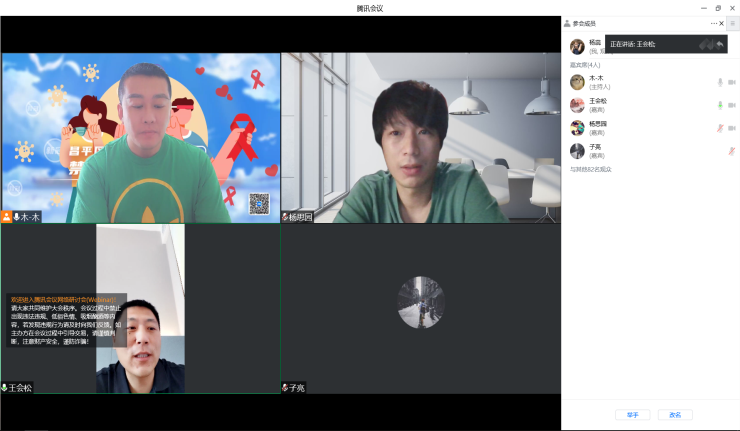Image resolution: width=740 pixels, height=431 pixels.
Task: Toggle the sidebar panel list icon
Action: coord(732,23)
